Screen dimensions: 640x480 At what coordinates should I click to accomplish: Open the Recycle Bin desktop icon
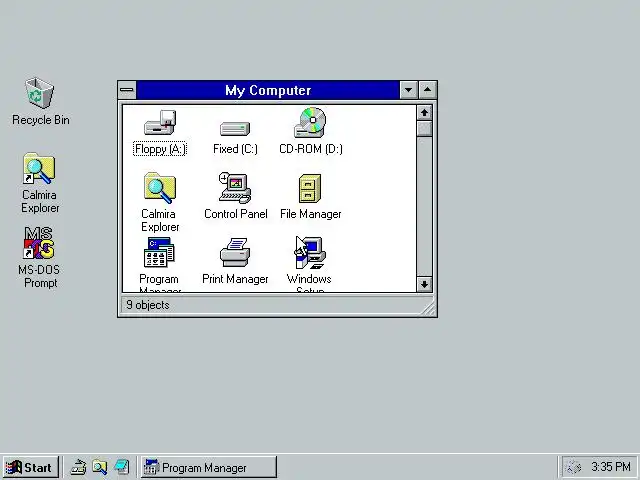[x=39, y=94]
